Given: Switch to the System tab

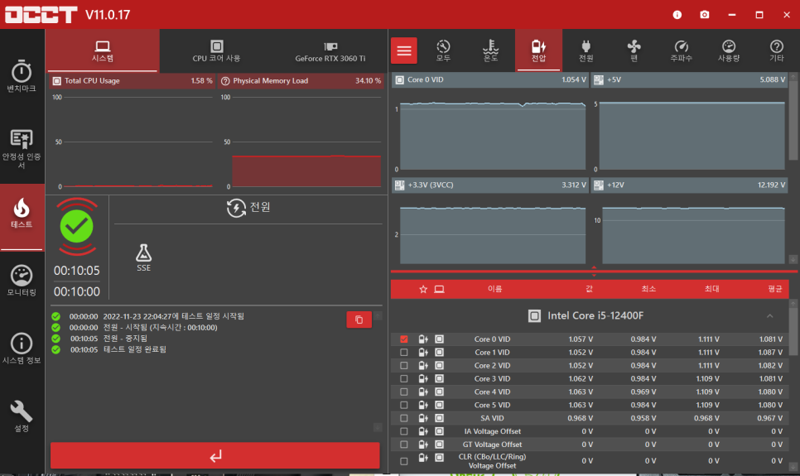Looking at the screenshot, I should pyautogui.click(x=103, y=51).
